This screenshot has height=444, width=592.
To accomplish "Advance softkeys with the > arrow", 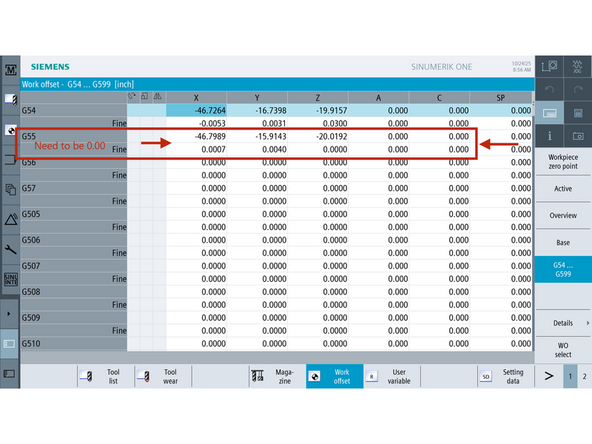I will tap(549, 376).
